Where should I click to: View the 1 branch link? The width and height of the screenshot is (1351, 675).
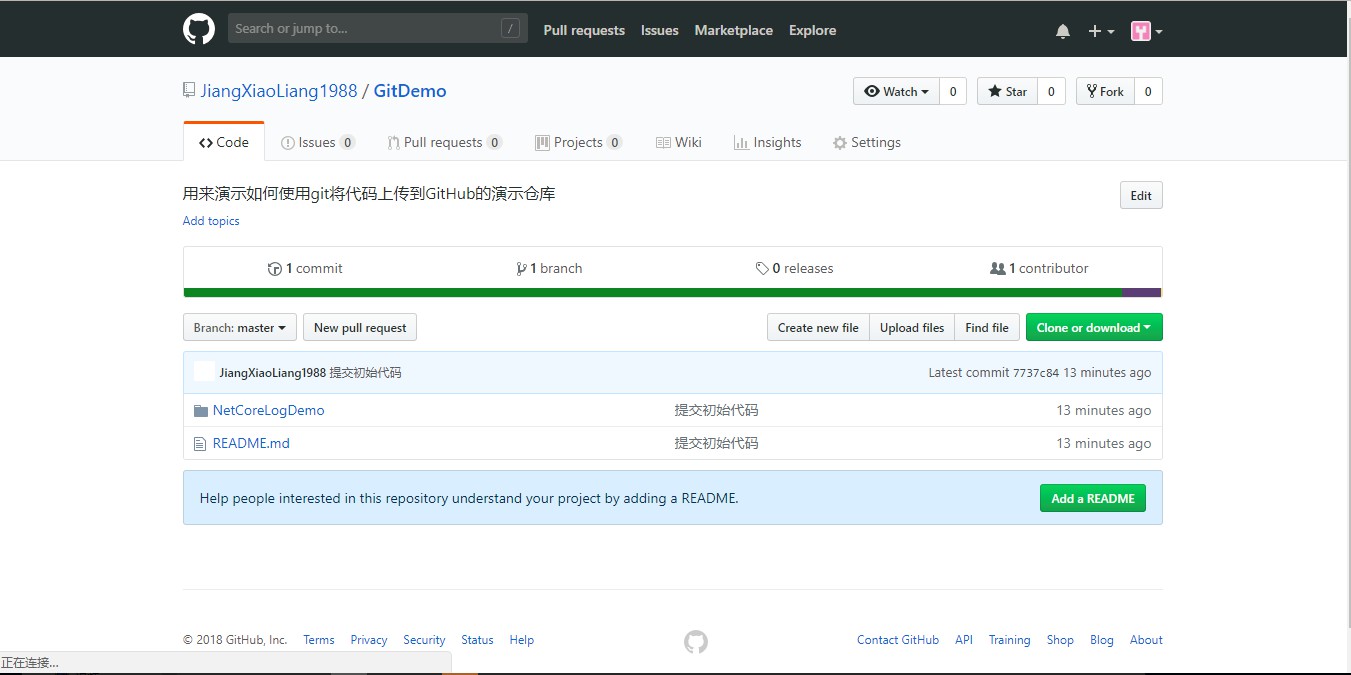coord(549,268)
